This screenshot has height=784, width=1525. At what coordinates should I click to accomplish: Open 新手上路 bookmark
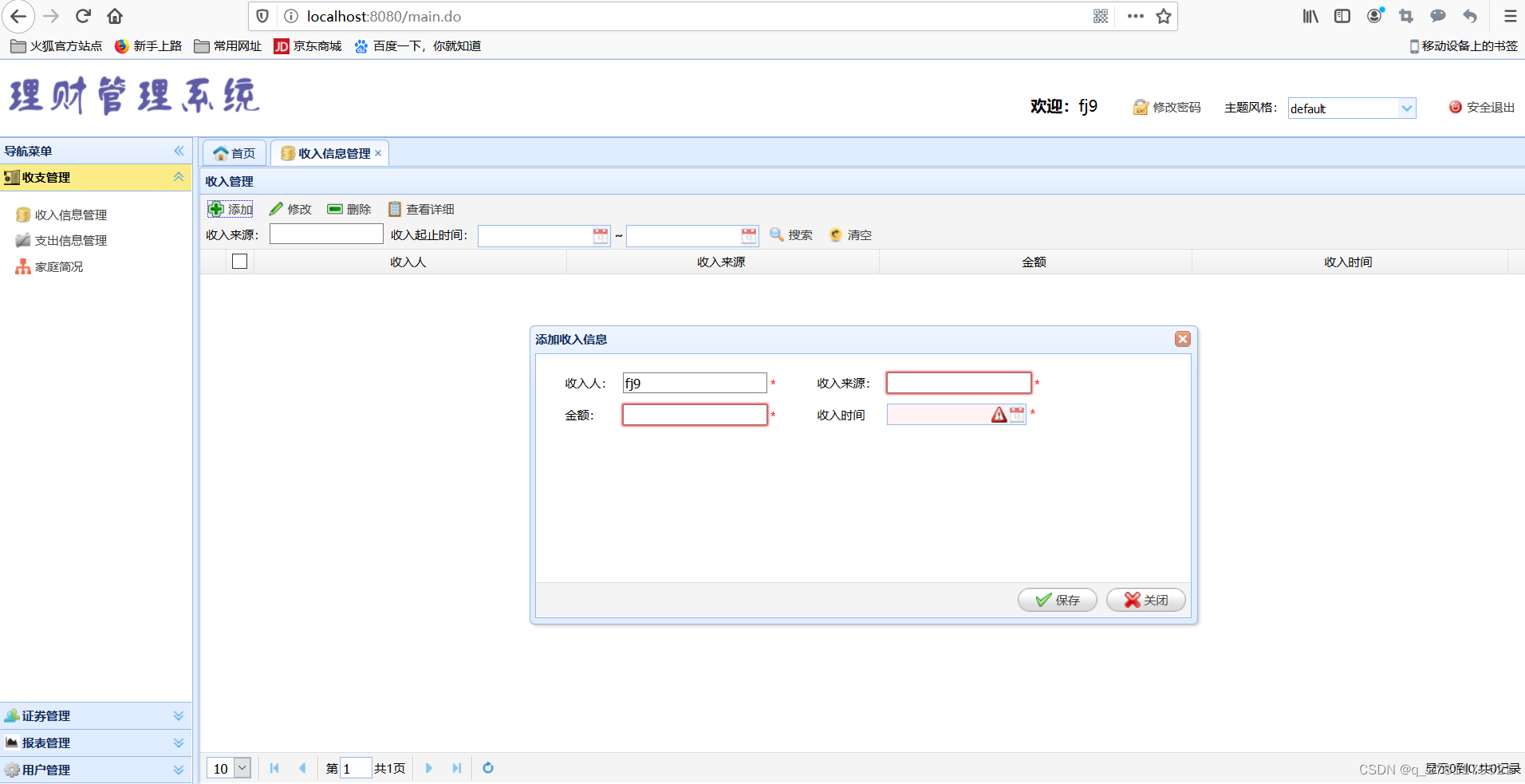coord(148,46)
